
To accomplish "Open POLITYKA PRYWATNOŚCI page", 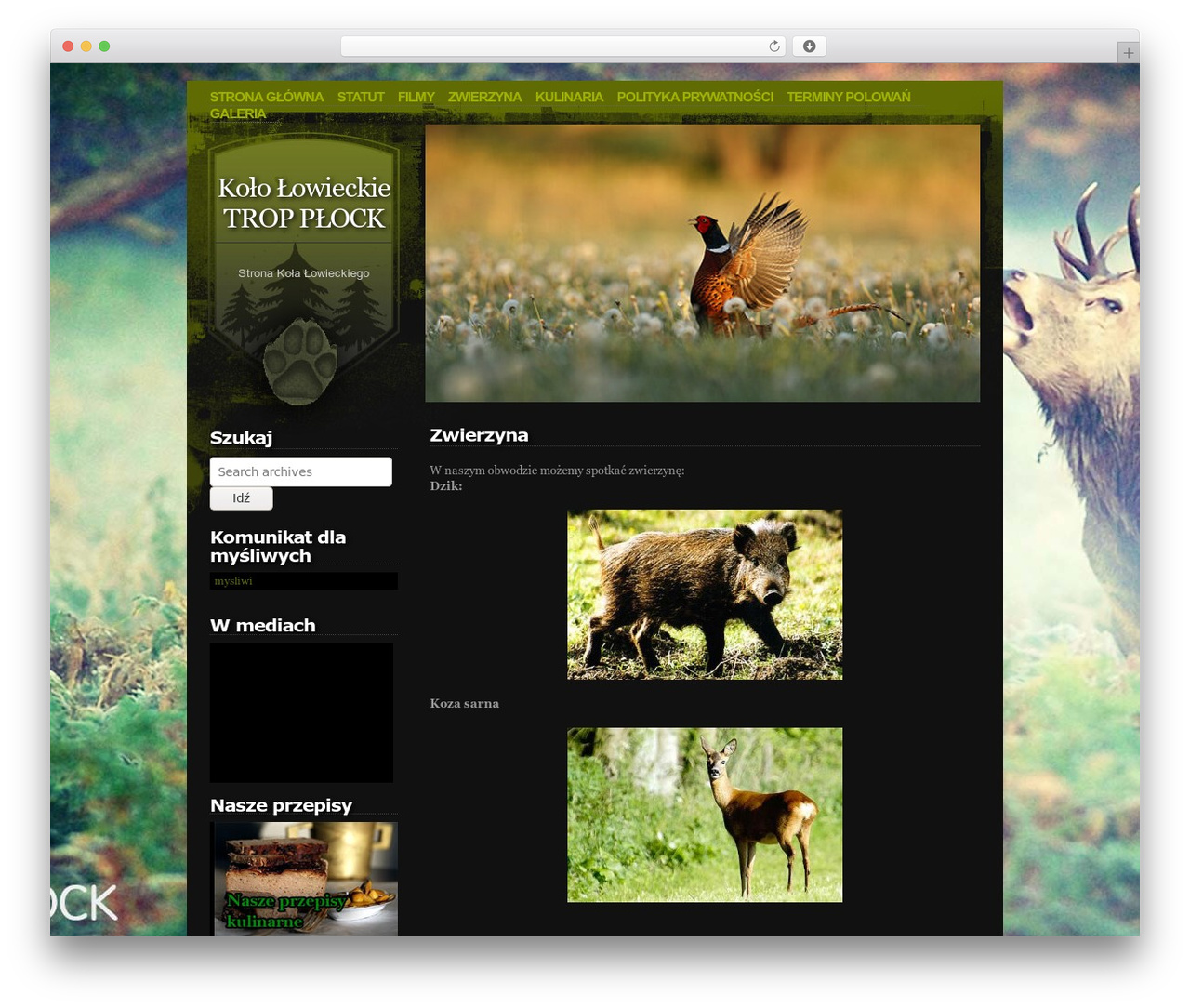I will coord(694,97).
